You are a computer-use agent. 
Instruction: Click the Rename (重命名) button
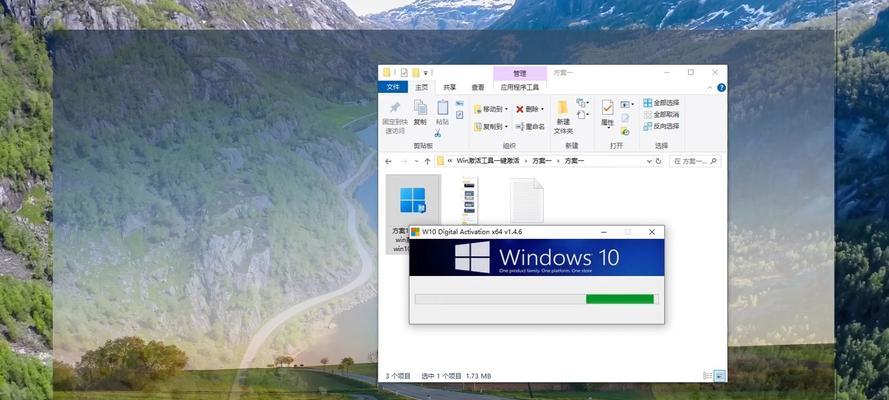tap(530, 127)
